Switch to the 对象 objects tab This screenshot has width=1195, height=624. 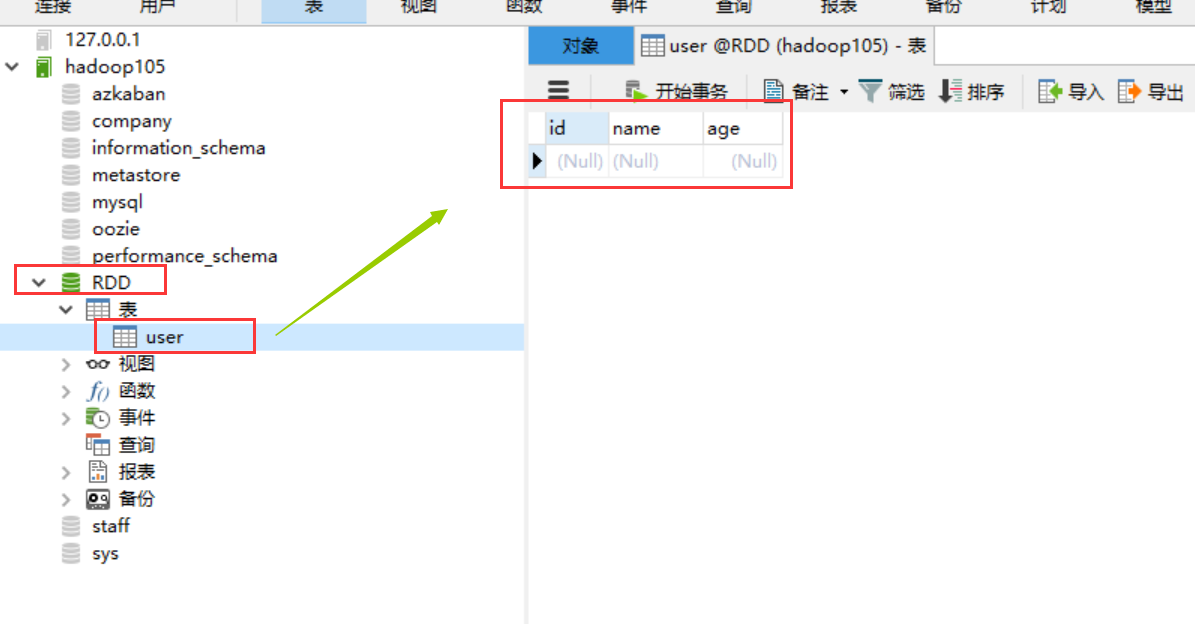pyautogui.click(x=581, y=46)
